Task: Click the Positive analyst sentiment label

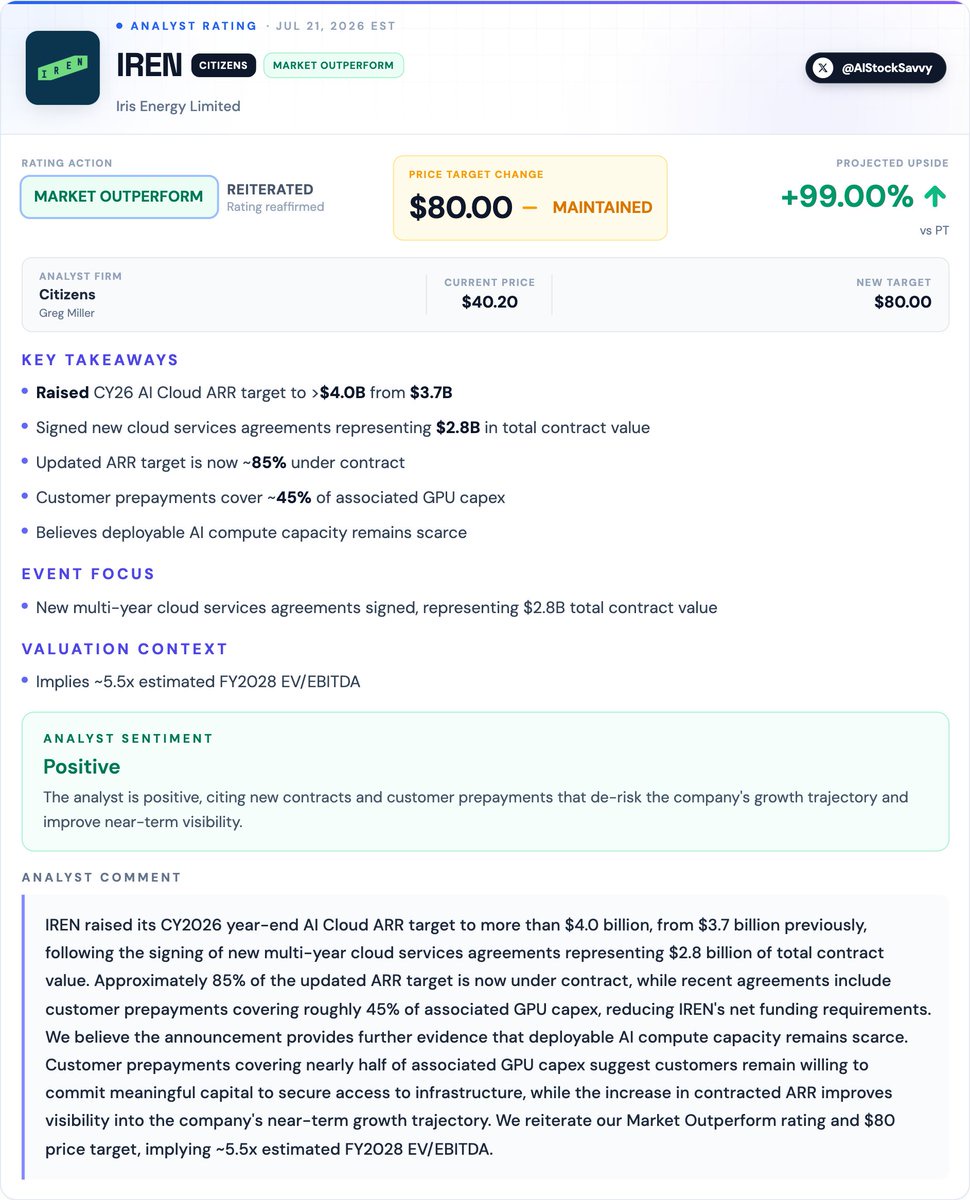Action: (x=82, y=767)
